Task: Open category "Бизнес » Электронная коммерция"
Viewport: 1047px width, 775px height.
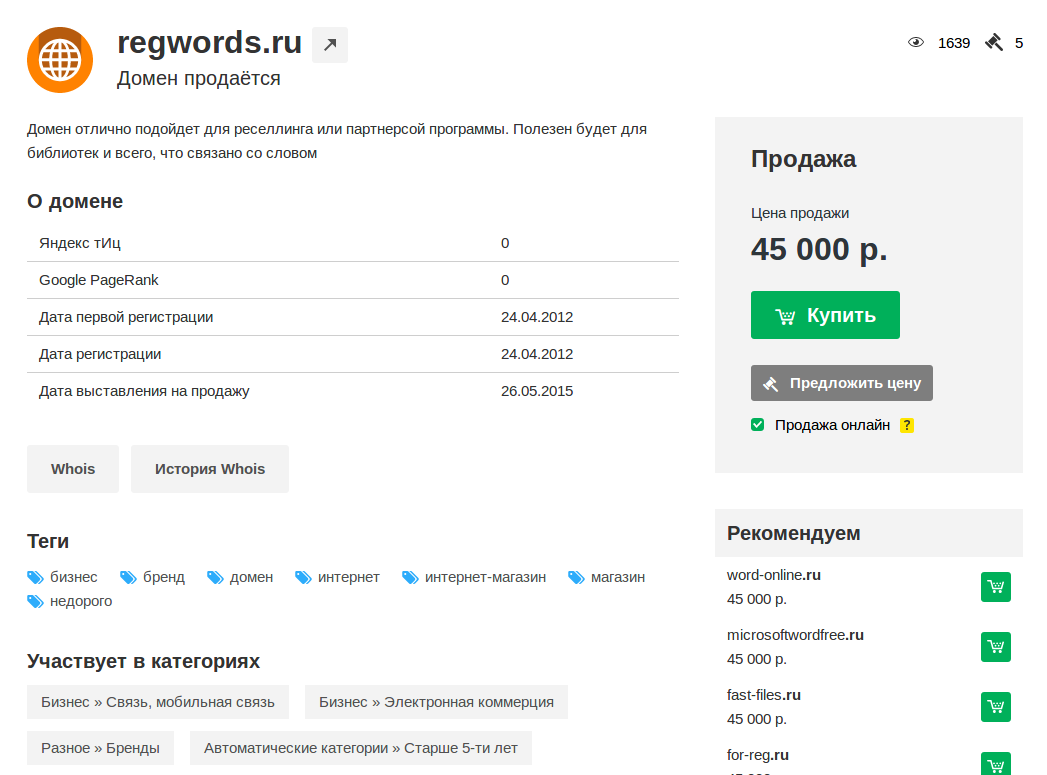Action: coord(436,702)
